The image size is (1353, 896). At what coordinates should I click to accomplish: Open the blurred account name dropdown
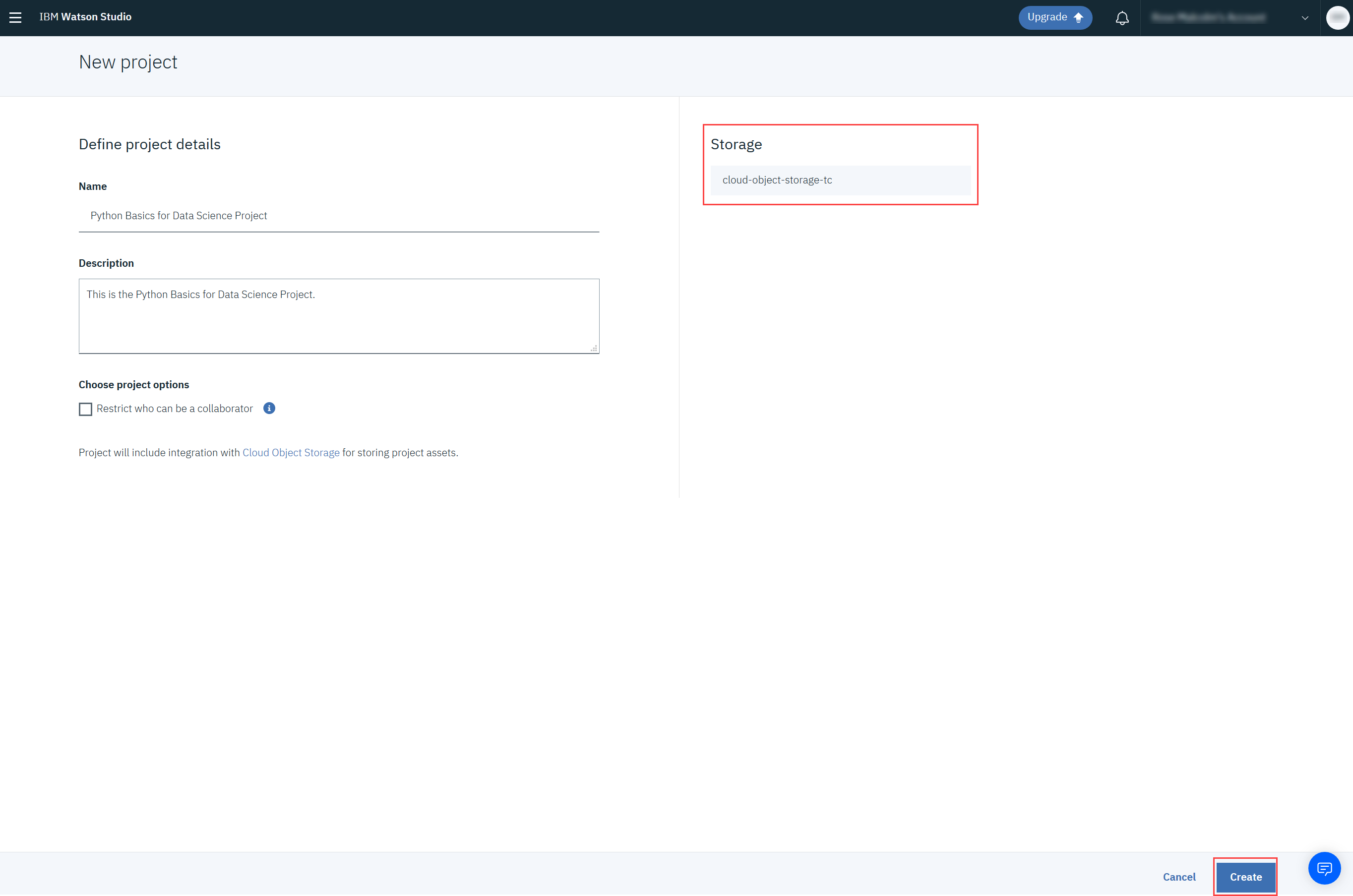point(1208,18)
